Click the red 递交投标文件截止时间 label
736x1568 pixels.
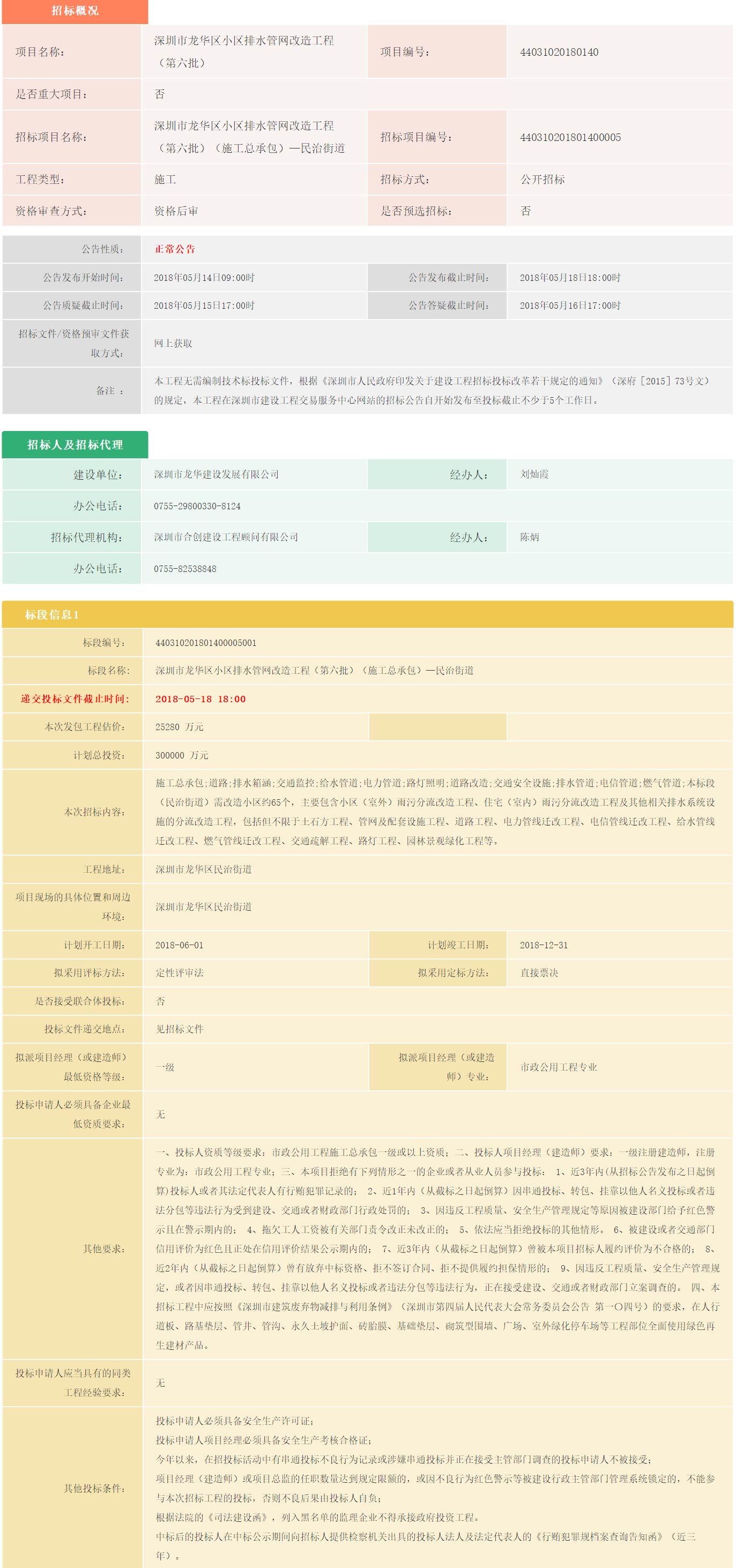pyautogui.click(x=75, y=699)
